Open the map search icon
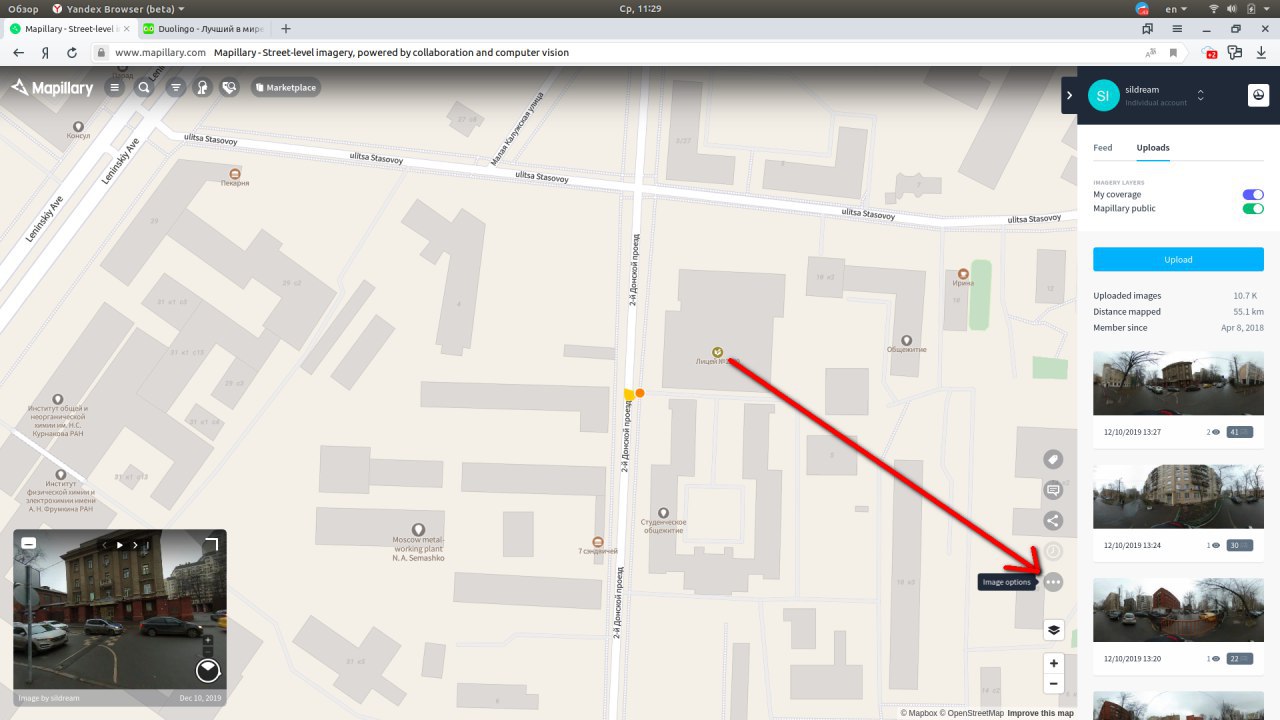This screenshot has width=1280, height=720. (144, 88)
